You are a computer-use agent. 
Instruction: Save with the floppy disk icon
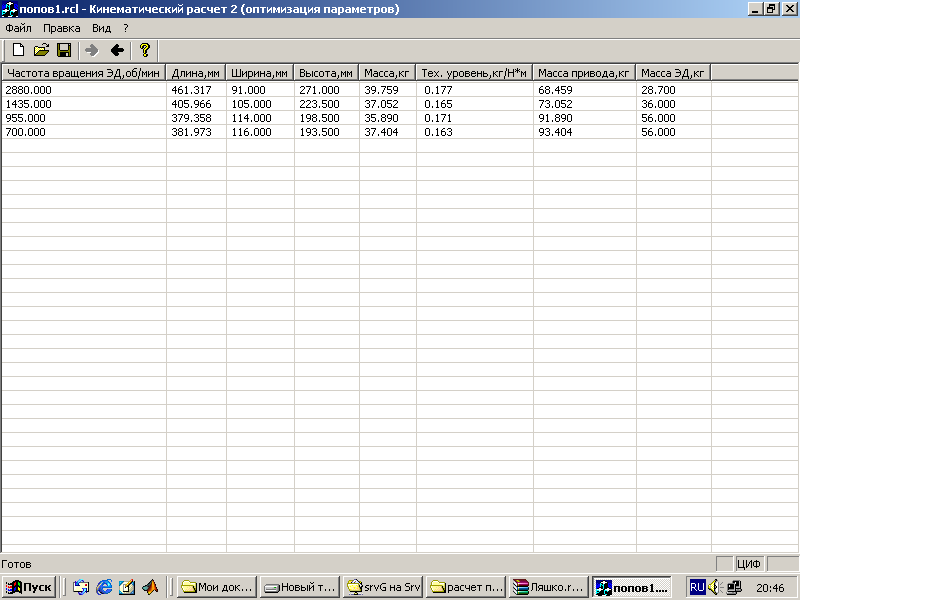[x=64, y=50]
